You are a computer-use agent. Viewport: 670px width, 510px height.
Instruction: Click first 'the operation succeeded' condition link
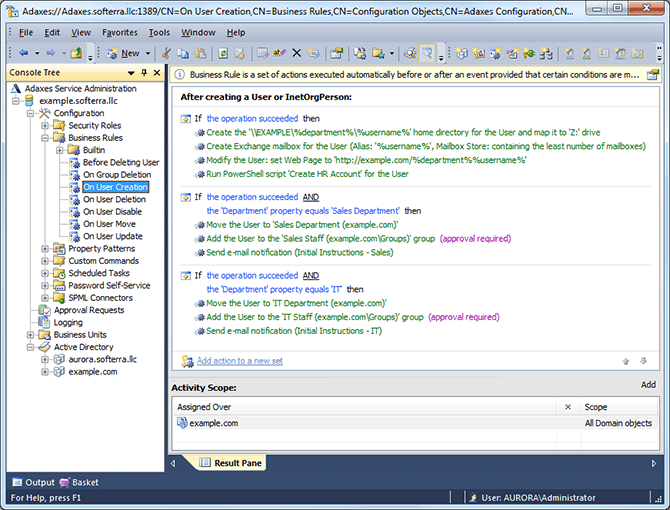(x=252, y=119)
